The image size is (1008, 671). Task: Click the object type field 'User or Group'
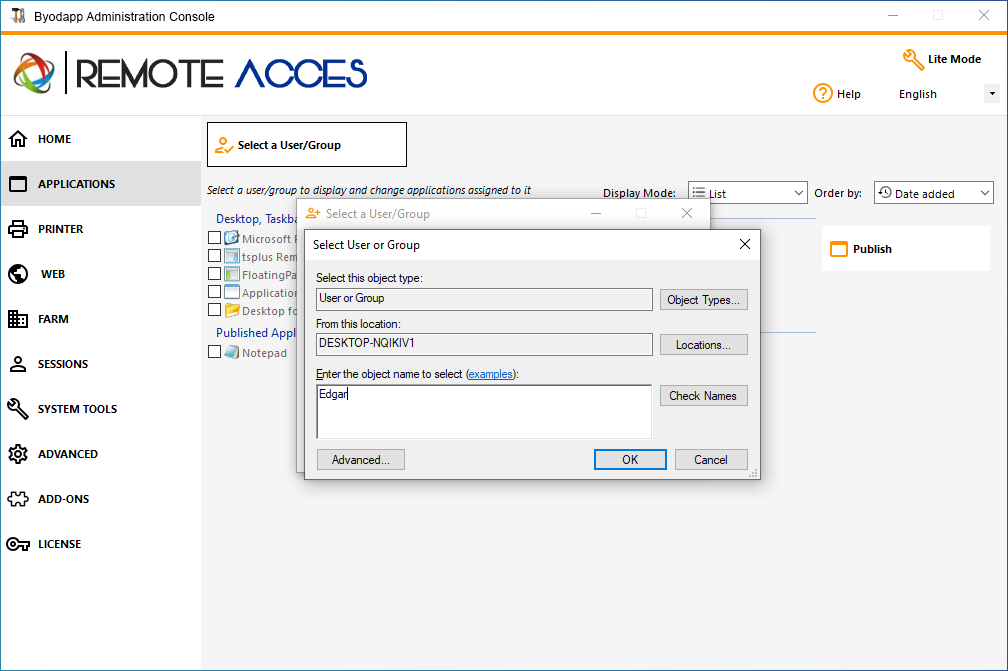point(484,299)
